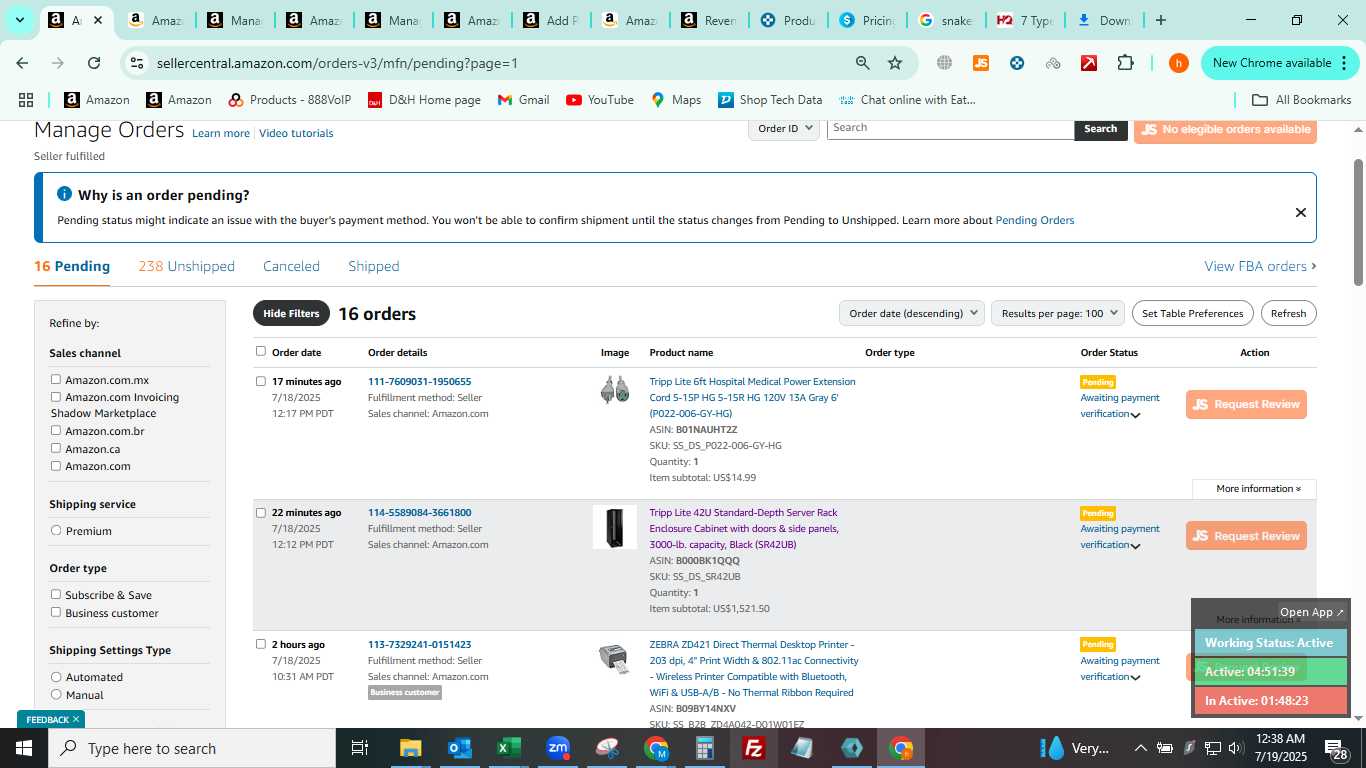1366x768 pixels.
Task: Open the profile avatar icon
Action: click(x=1179, y=63)
